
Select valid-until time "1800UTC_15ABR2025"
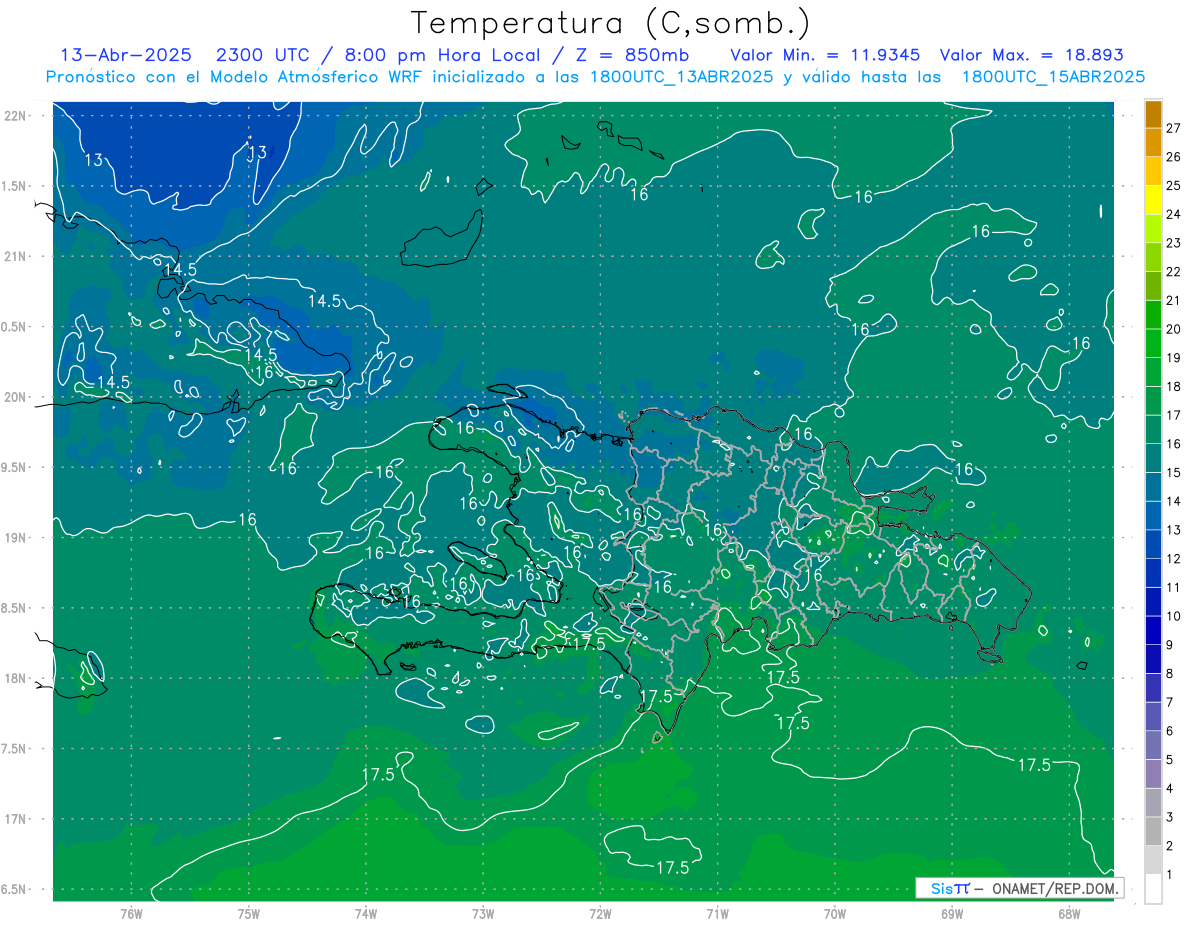1053,77
